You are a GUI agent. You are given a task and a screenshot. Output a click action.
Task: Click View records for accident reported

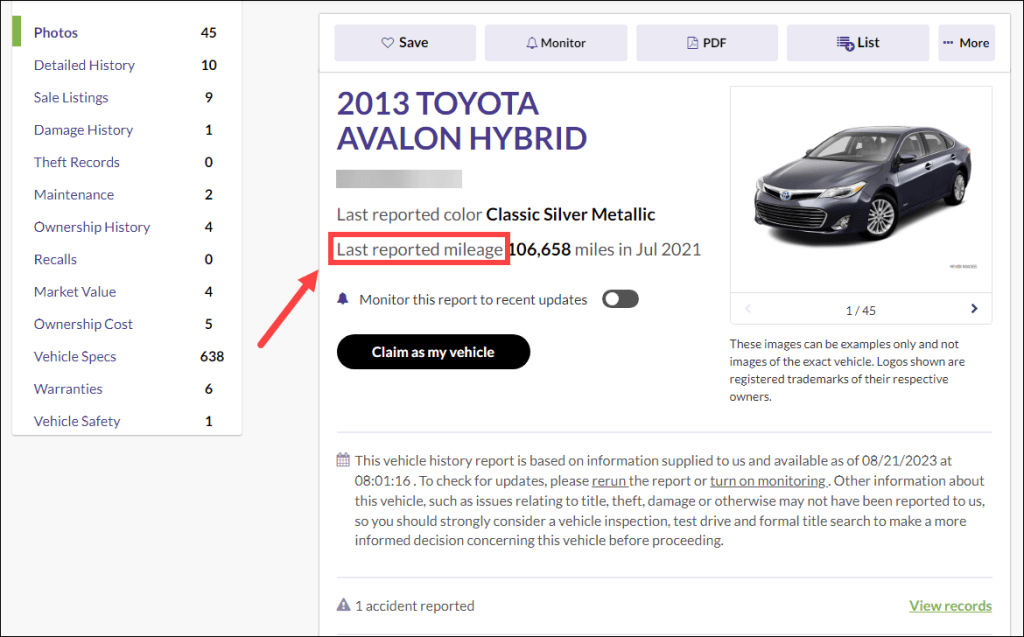pyautogui.click(x=950, y=606)
